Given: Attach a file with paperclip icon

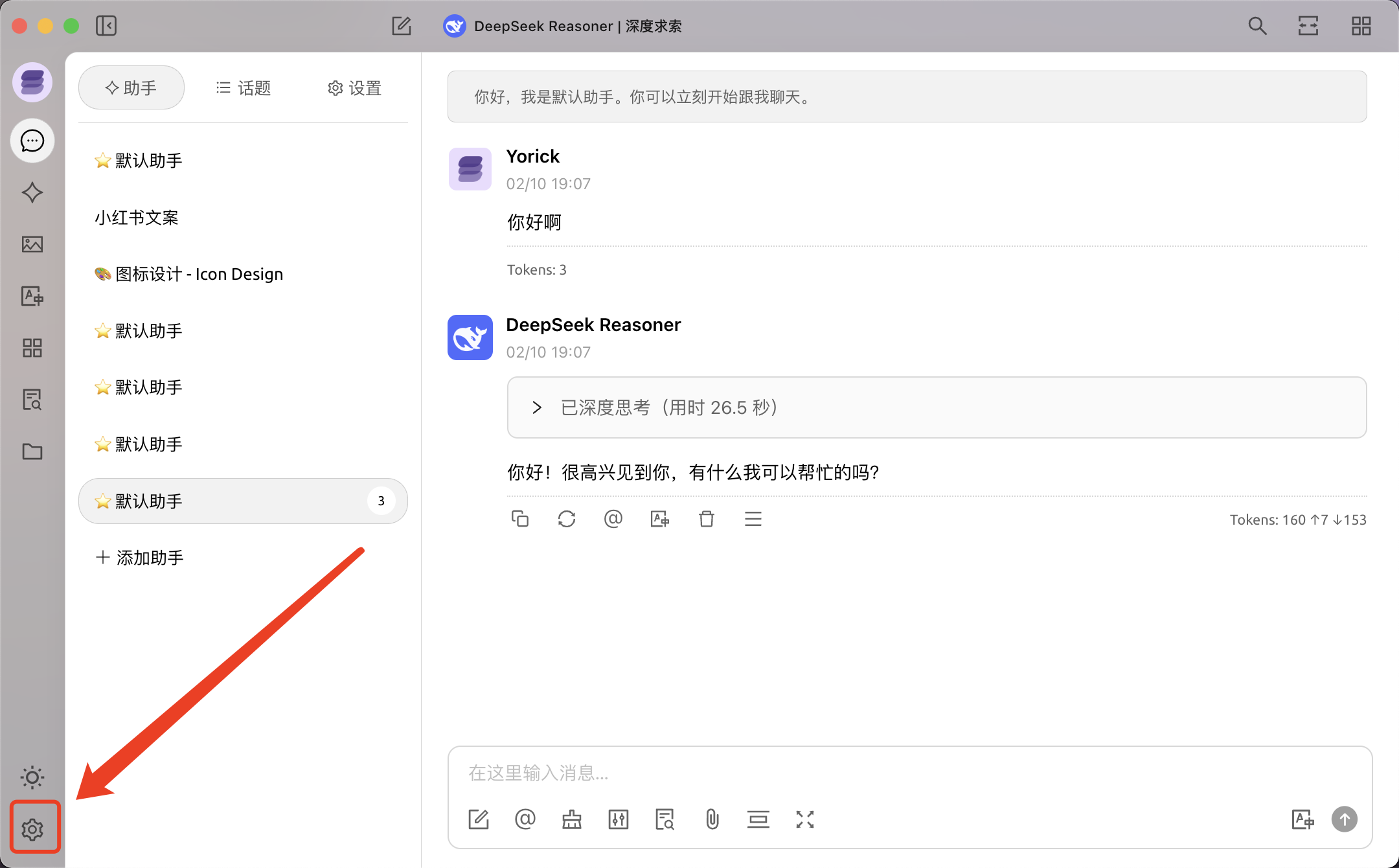Looking at the screenshot, I should (712, 819).
